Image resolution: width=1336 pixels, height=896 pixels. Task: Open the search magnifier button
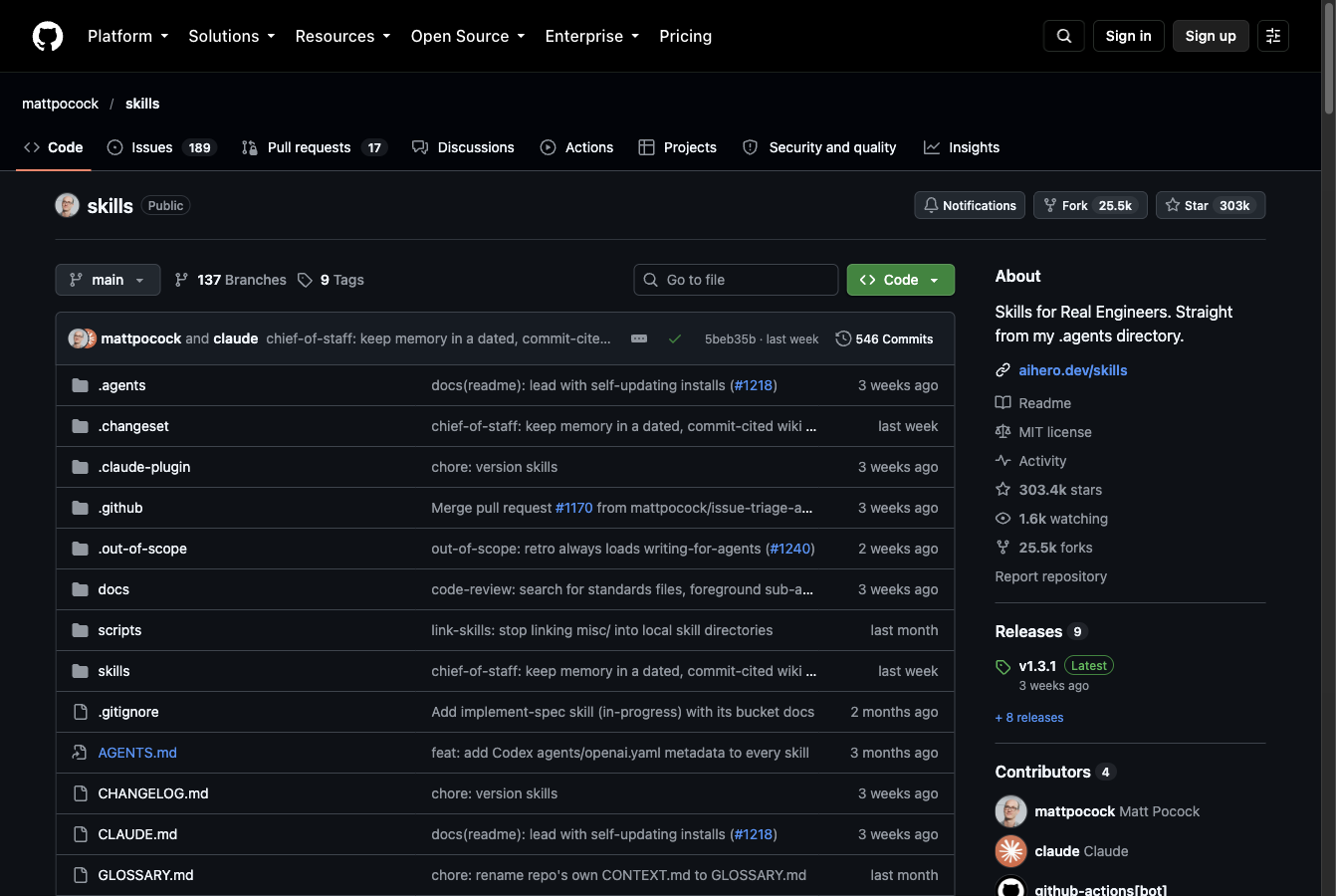(x=1064, y=36)
